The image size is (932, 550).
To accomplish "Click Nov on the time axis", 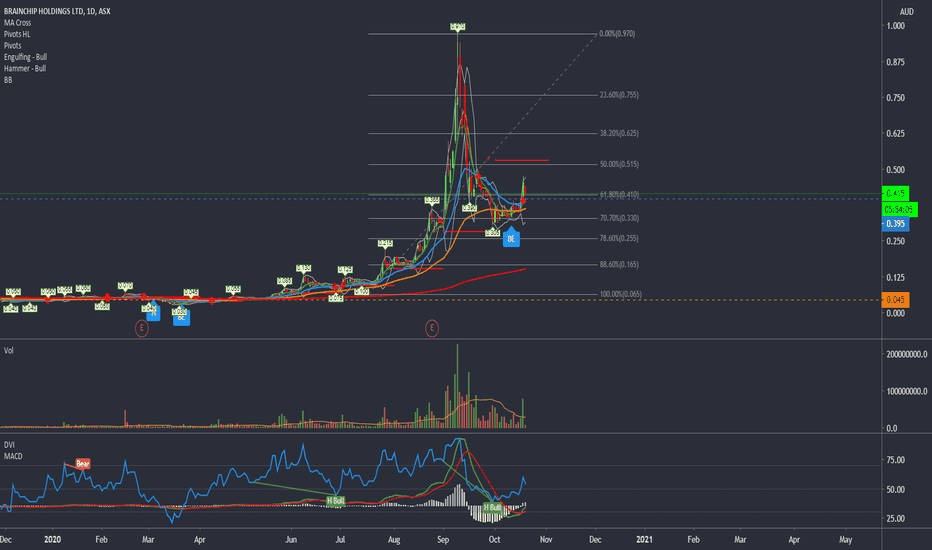I will 546,540.
